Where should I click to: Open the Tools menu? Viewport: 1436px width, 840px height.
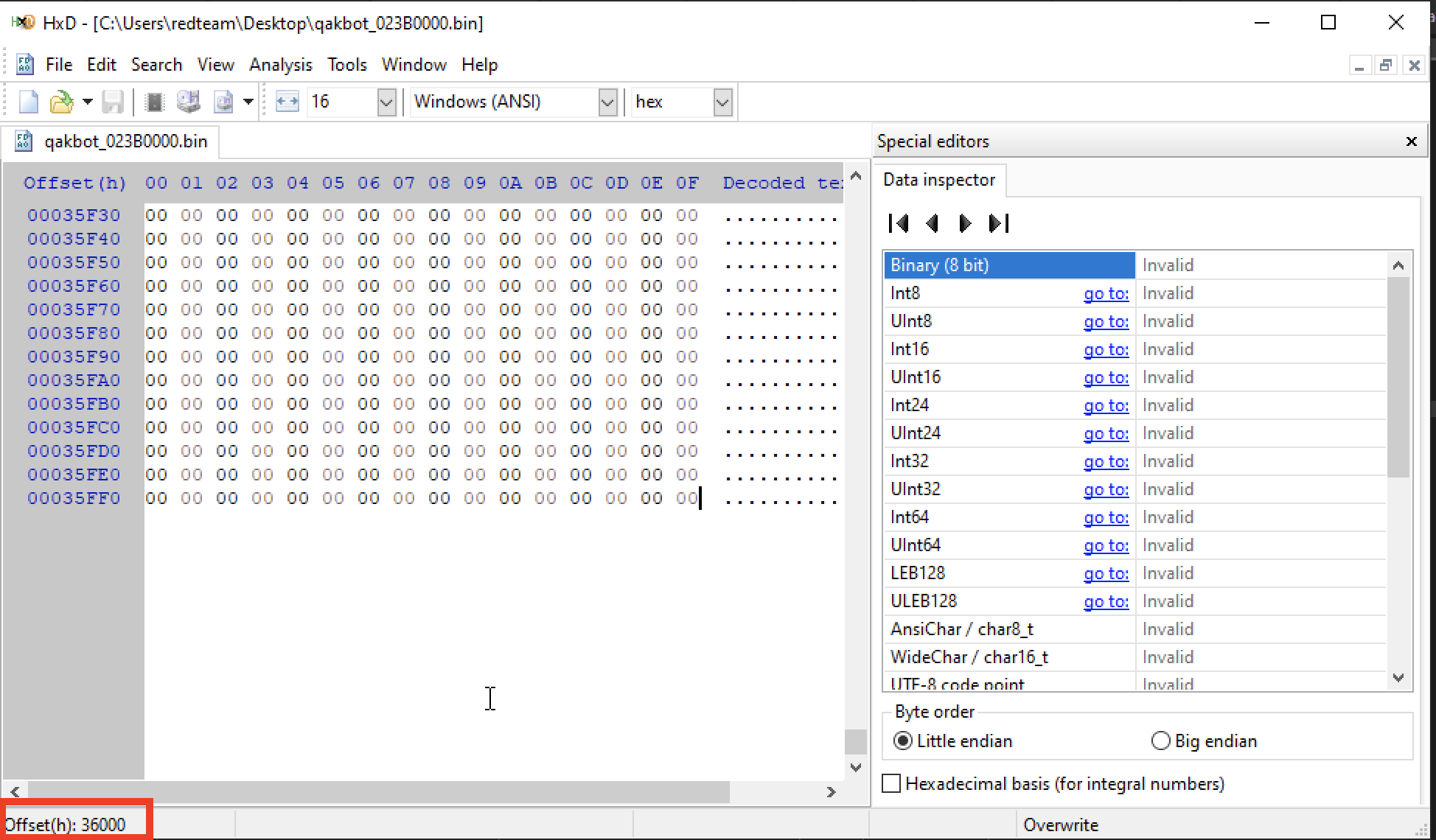(x=347, y=65)
